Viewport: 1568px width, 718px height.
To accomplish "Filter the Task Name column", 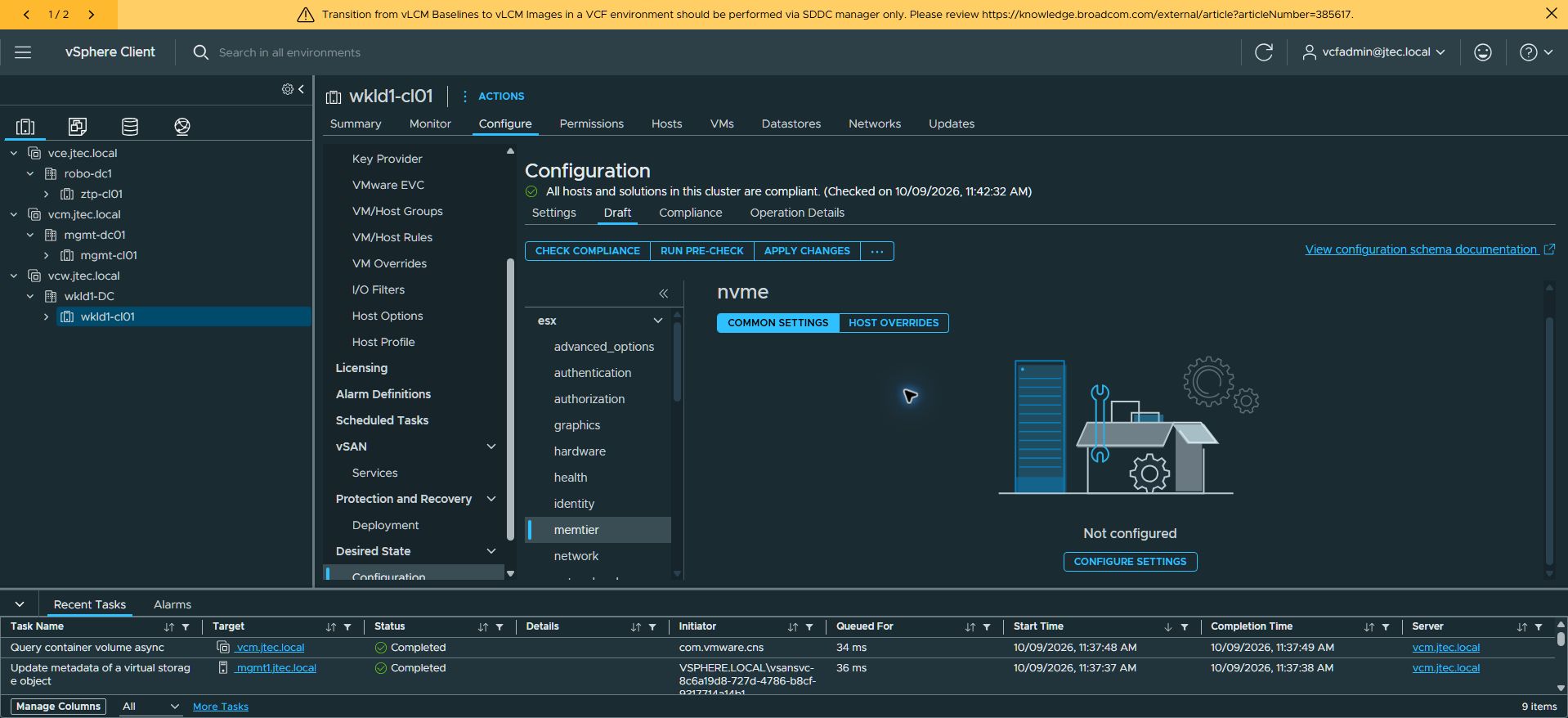I will tap(186, 627).
